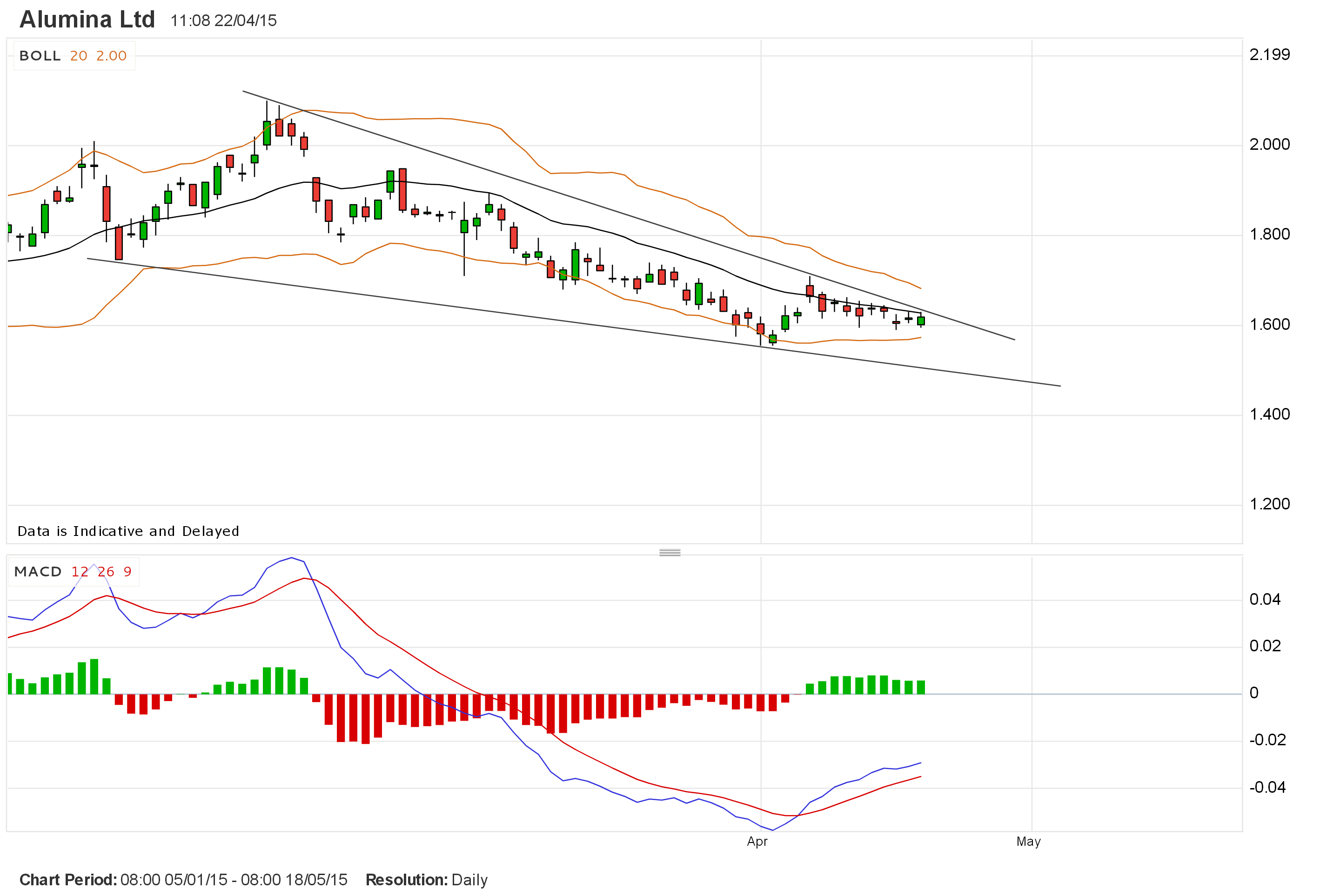Click the -0.02 MACD axis label

point(1267,740)
